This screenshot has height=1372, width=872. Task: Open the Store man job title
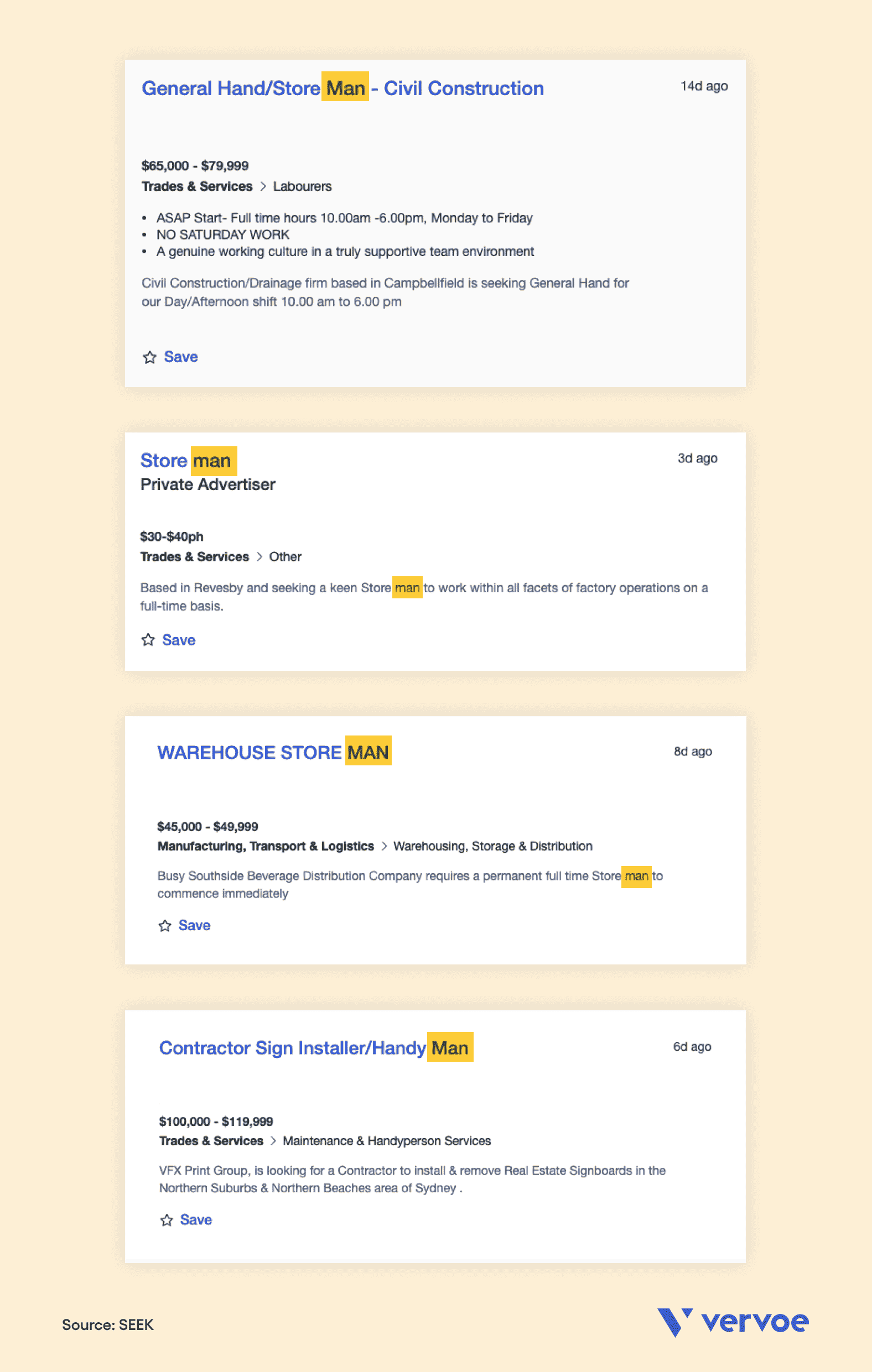point(186,460)
